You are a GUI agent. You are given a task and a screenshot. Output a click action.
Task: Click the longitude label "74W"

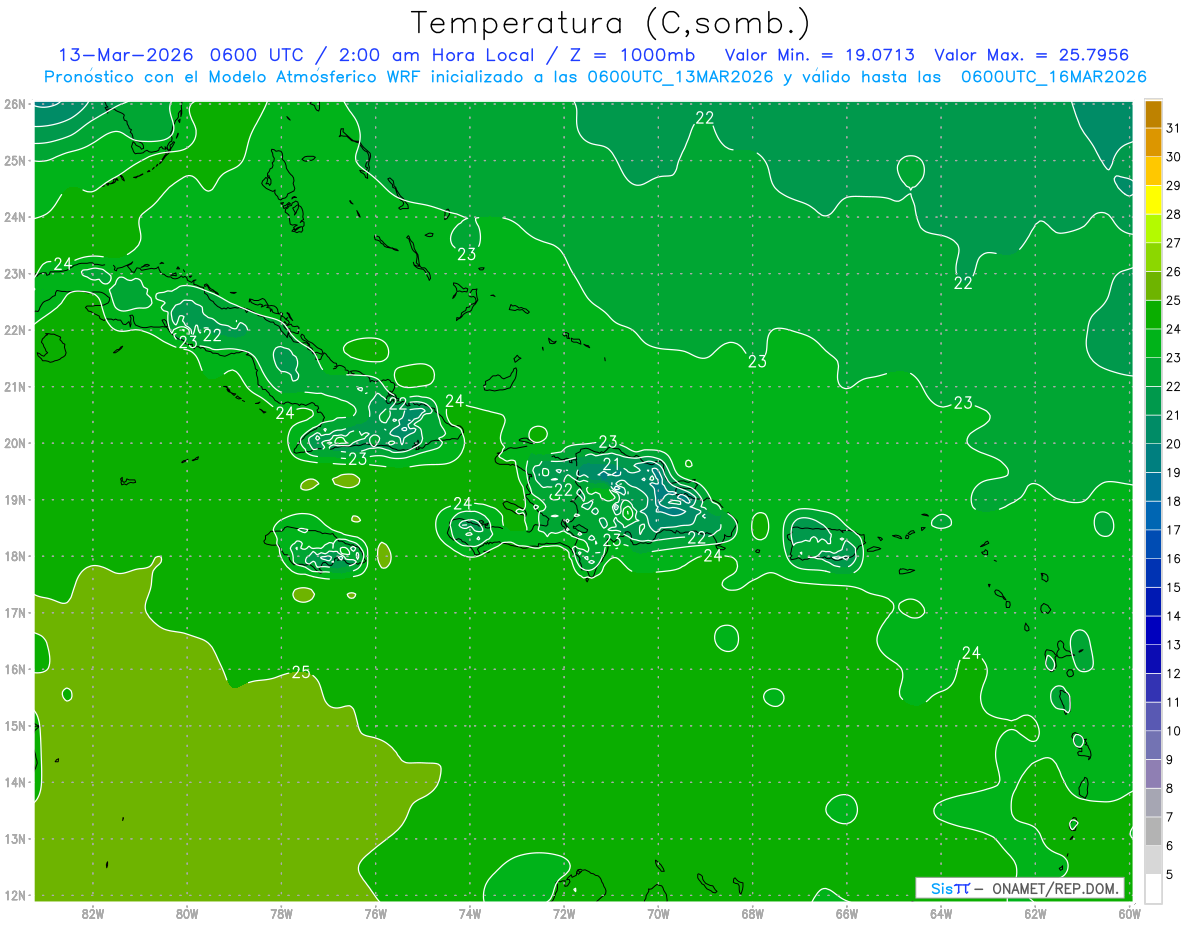tap(470, 913)
